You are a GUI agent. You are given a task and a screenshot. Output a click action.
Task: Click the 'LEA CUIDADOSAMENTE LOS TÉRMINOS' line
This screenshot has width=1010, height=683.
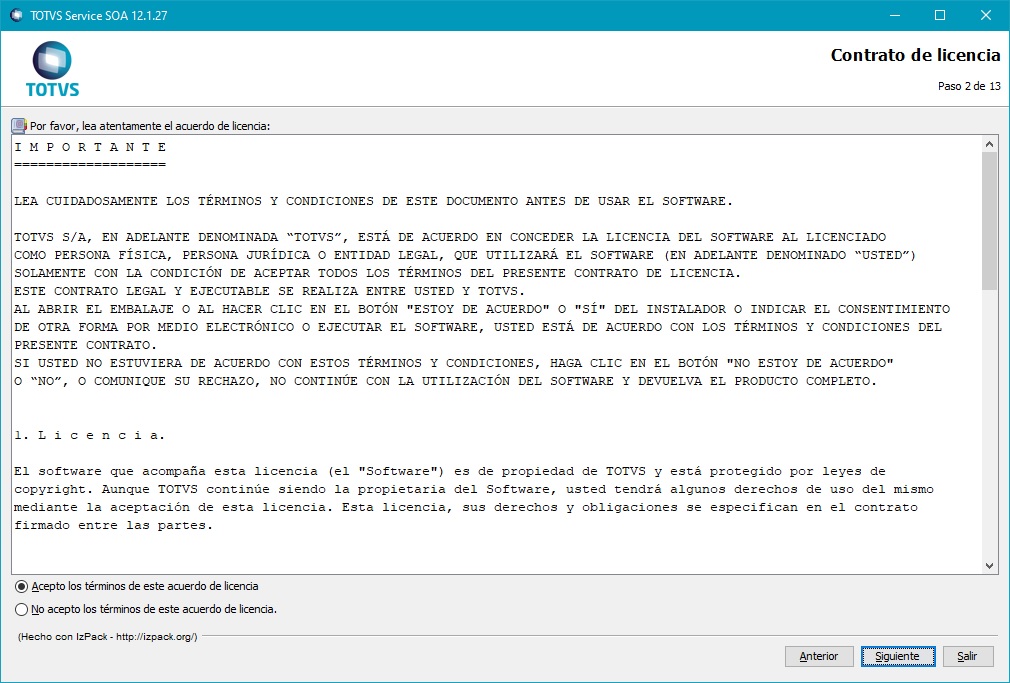point(374,201)
